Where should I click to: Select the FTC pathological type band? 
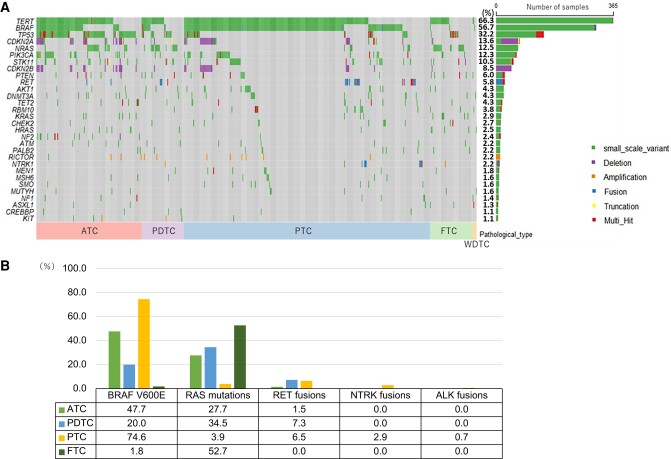[451, 231]
